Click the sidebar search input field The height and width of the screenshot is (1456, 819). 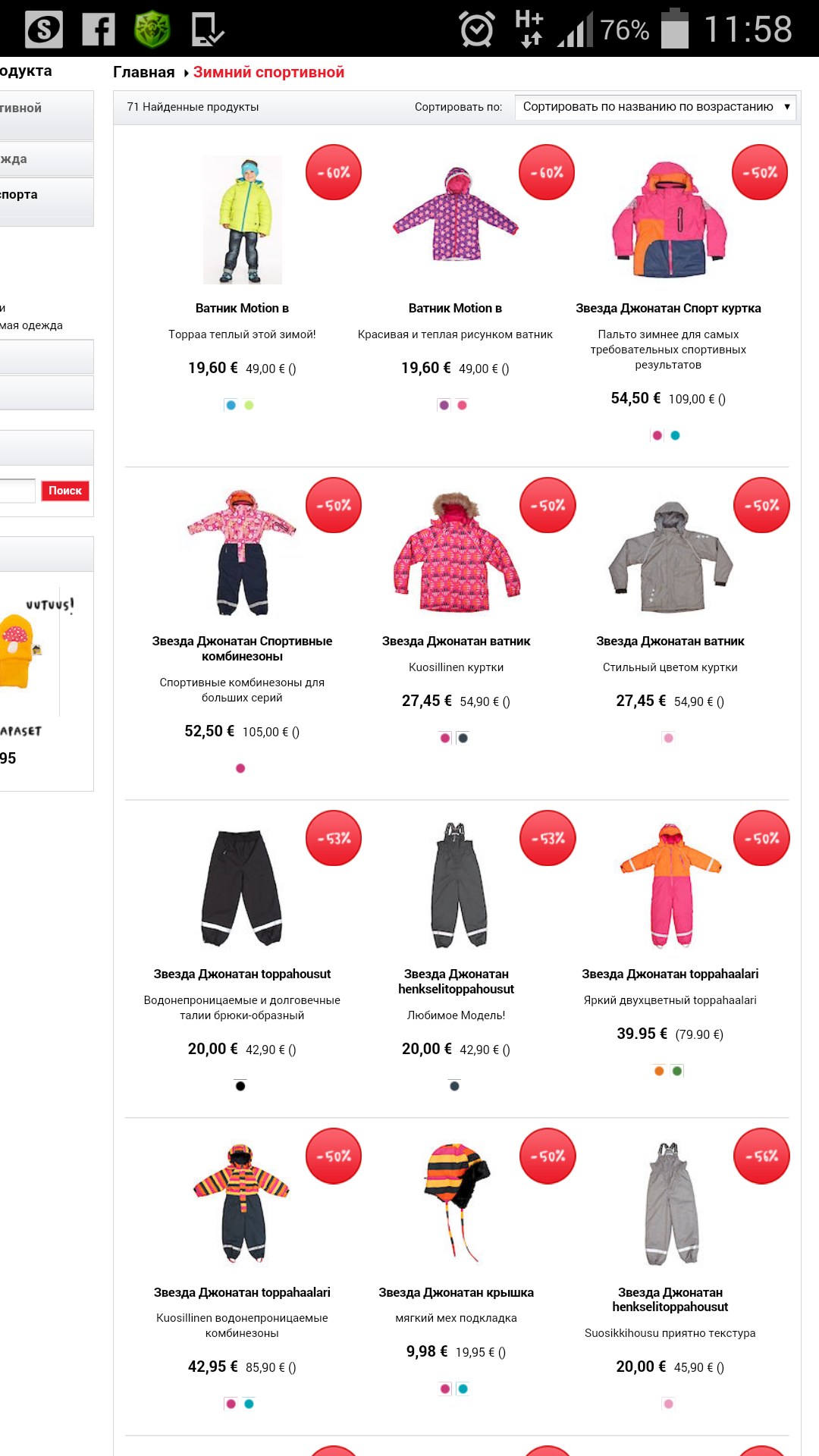(17, 491)
